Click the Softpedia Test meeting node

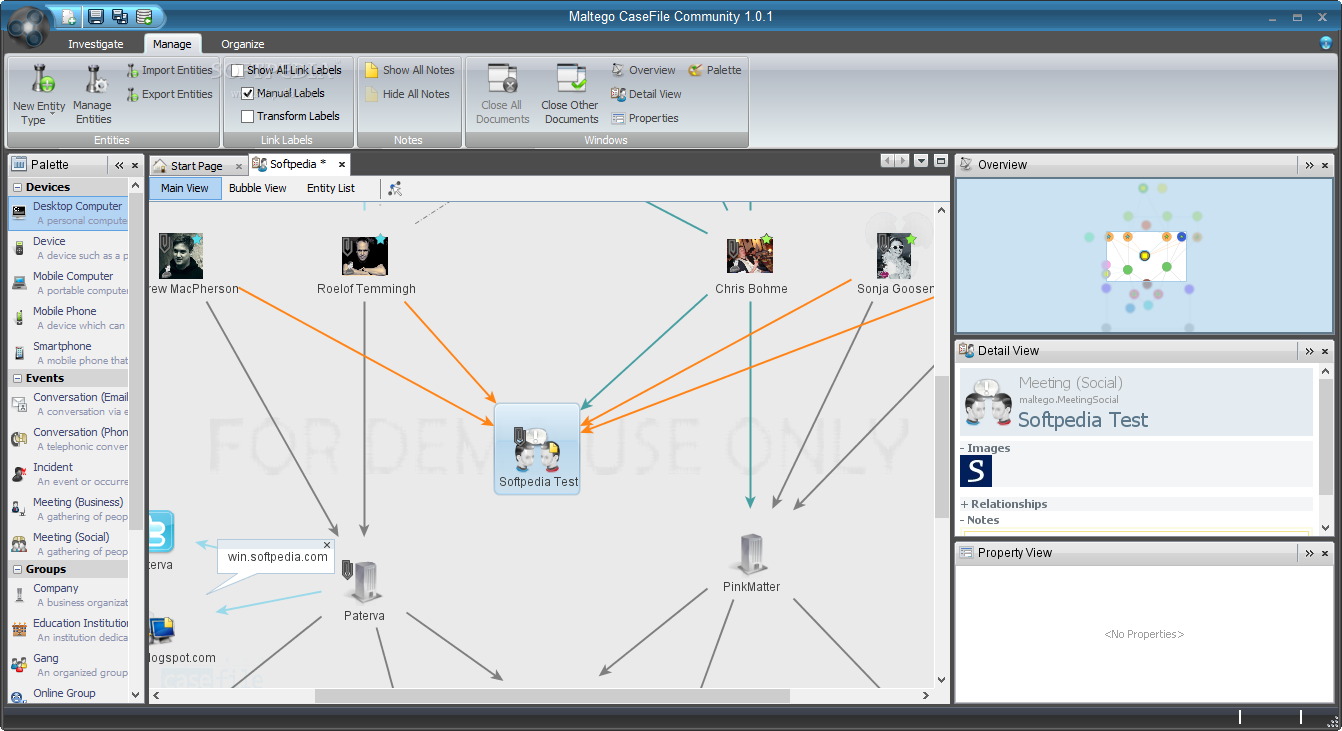tap(538, 450)
